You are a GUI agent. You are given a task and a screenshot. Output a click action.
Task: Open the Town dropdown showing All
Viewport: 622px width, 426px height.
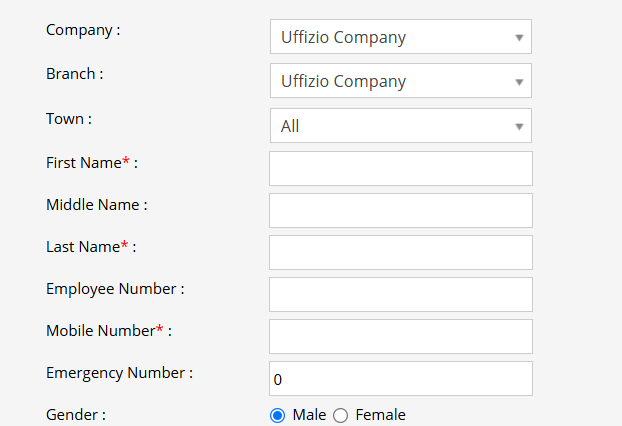pos(400,126)
